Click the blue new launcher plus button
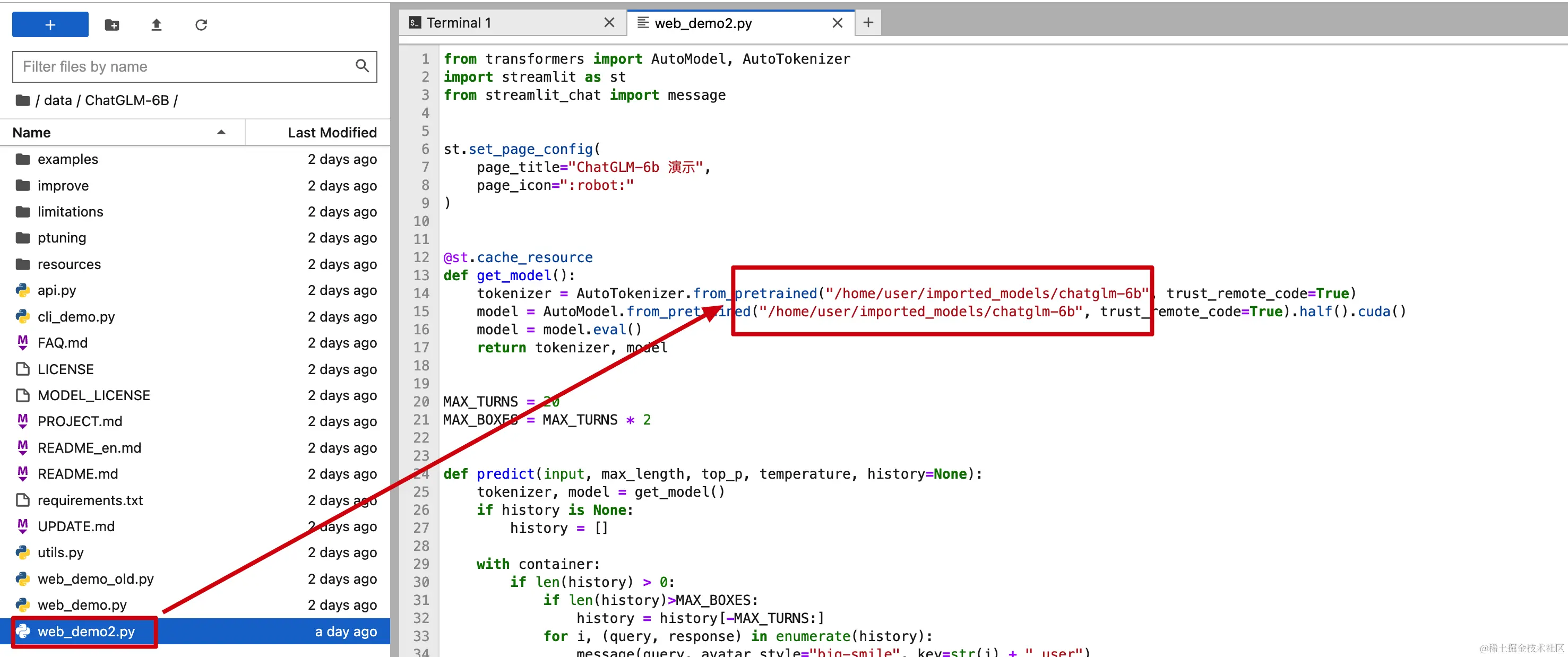 [x=50, y=25]
